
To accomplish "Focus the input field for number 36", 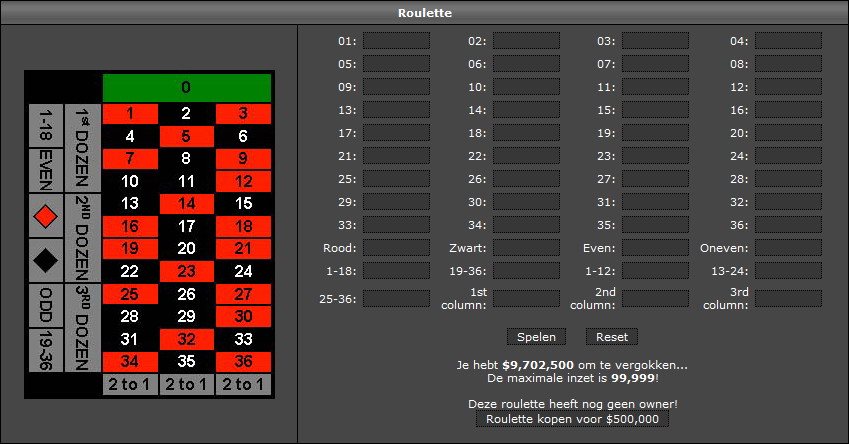I will click(x=788, y=225).
